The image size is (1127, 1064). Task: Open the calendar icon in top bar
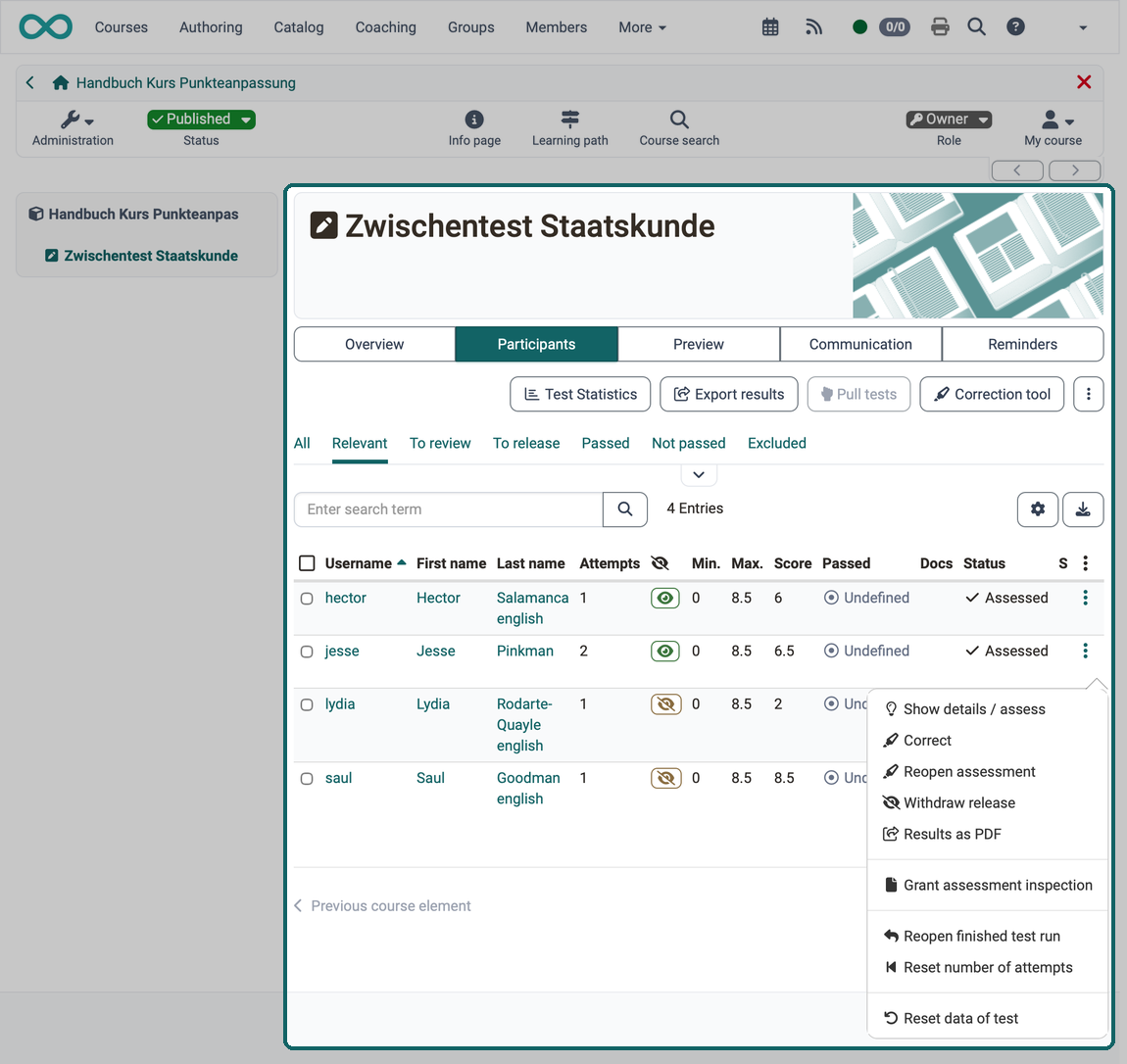(769, 27)
